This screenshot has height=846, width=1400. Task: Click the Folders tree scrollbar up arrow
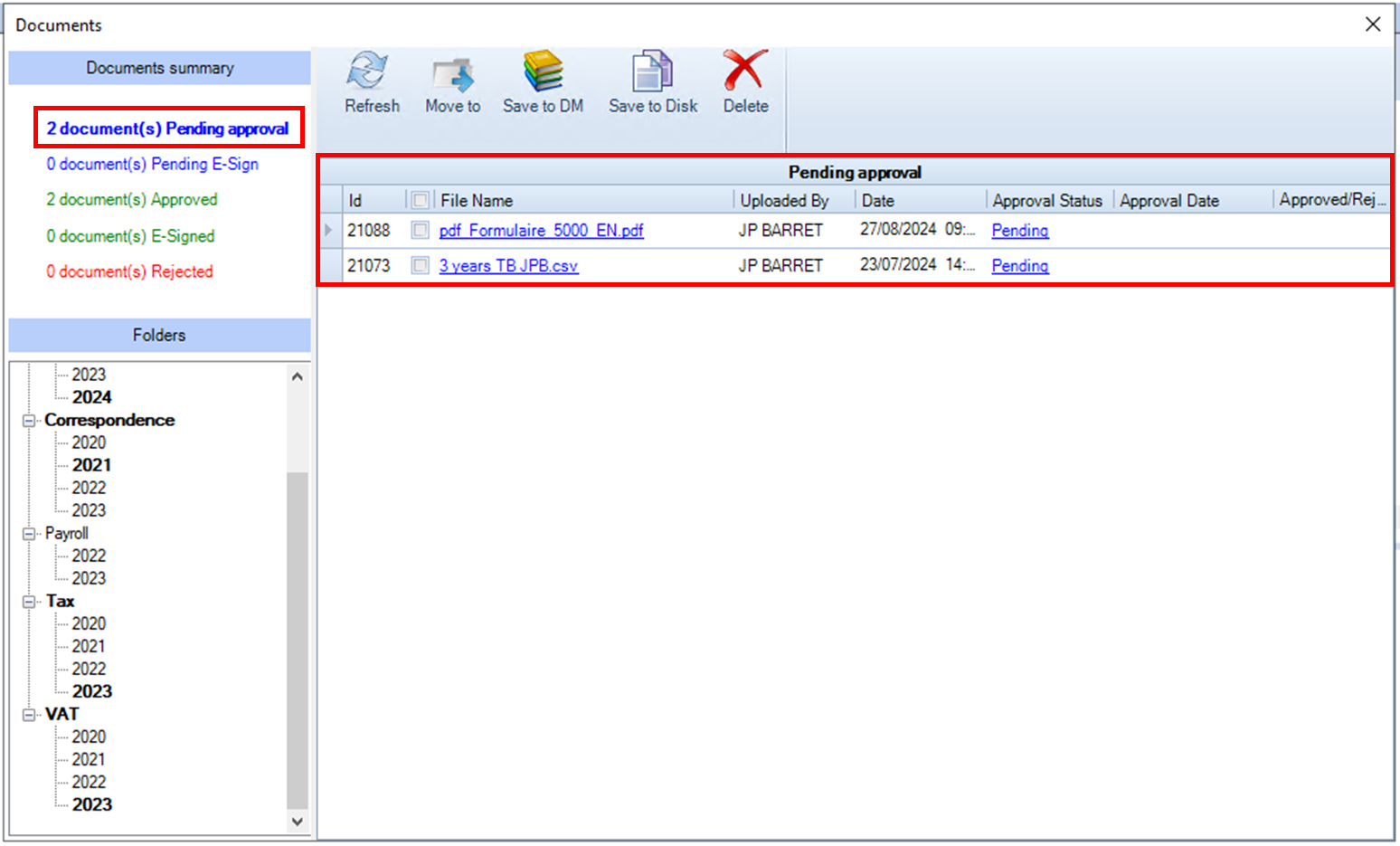pyautogui.click(x=298, y=376)
